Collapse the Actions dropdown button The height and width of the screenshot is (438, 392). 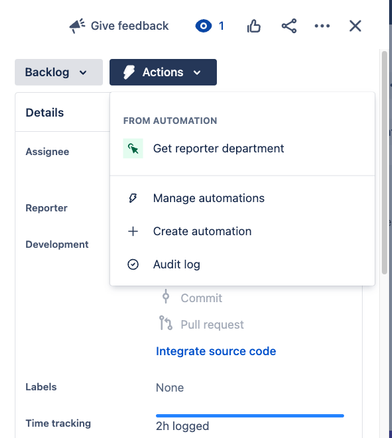pyautogui.click(x=163, y=72)
